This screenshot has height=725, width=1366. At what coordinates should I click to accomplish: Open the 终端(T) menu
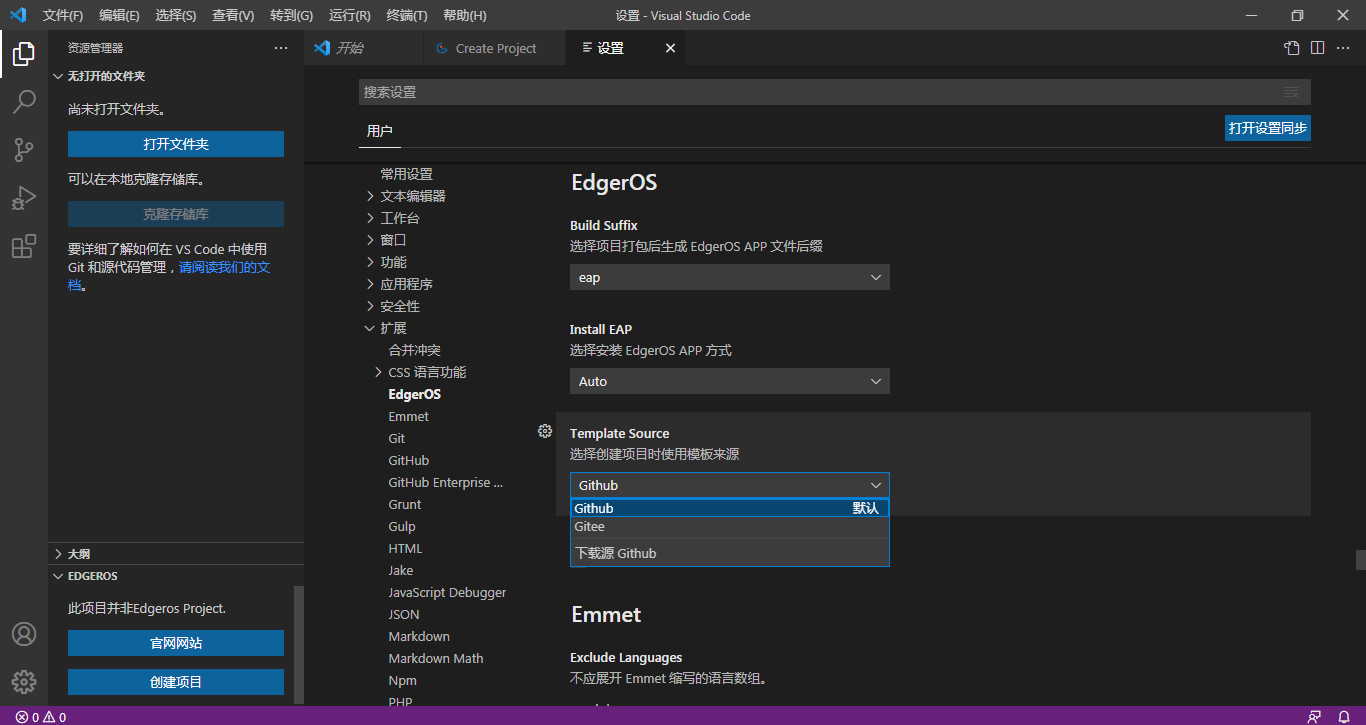click(x=407, y=15)
